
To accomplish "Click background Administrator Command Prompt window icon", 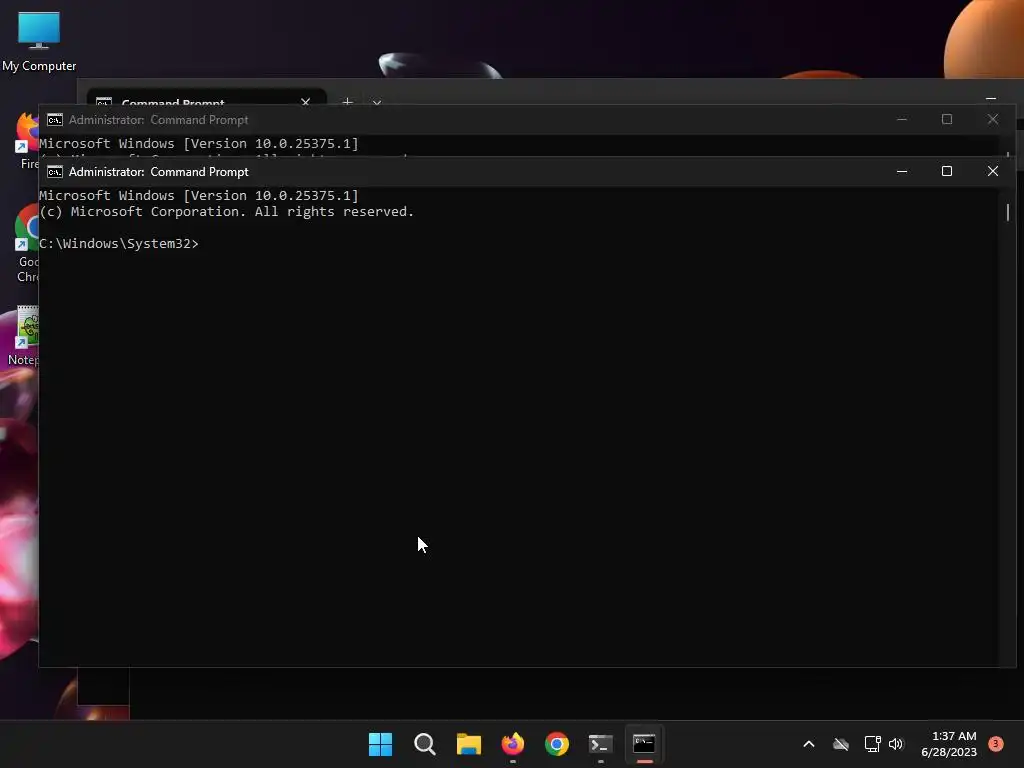I will tap(55, 120).
